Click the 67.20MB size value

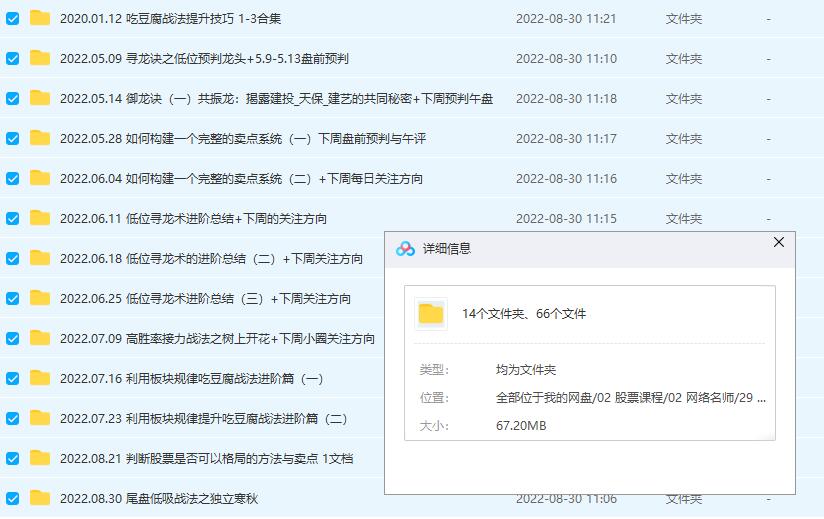point(521,426)
